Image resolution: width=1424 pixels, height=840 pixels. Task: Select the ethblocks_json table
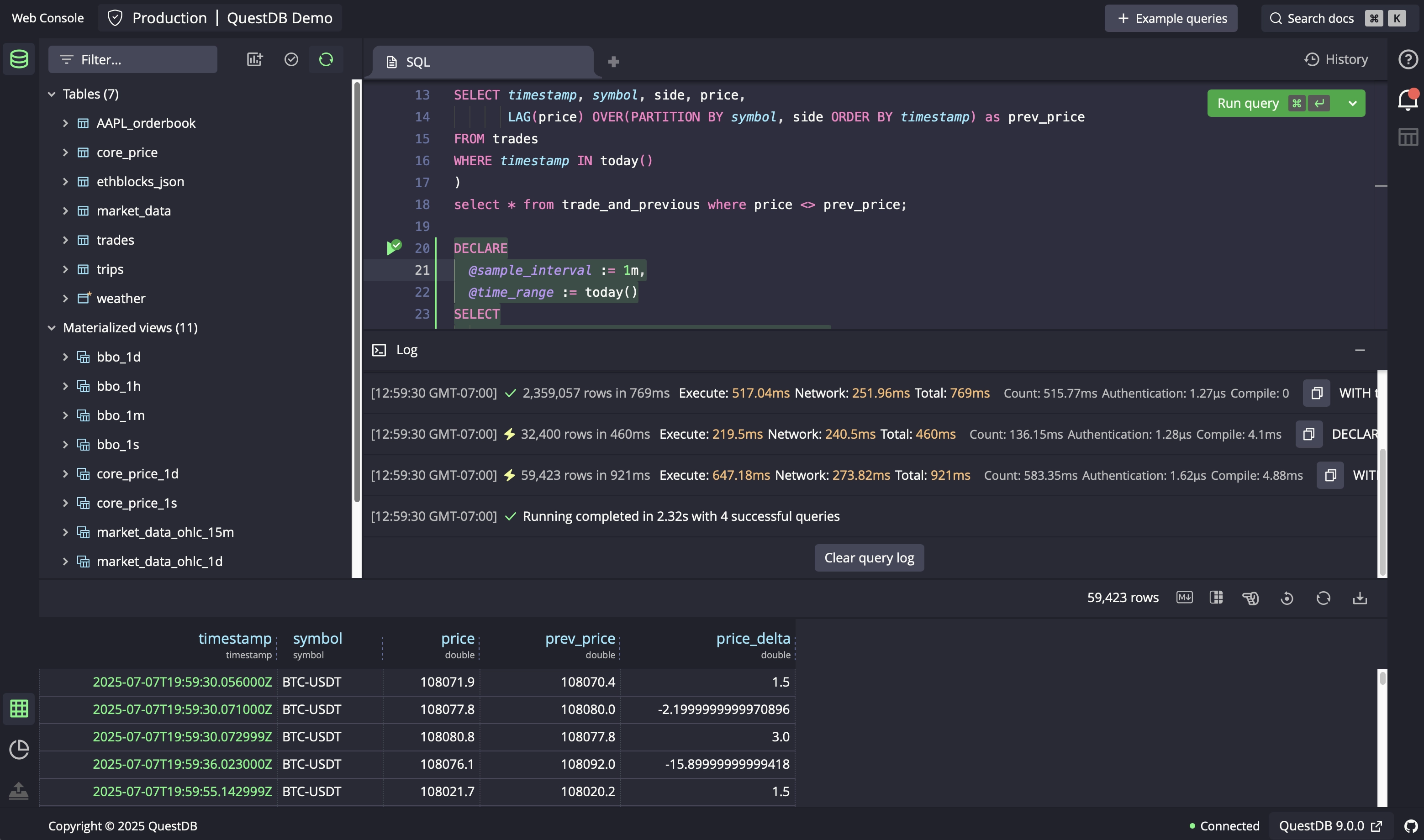140,182
